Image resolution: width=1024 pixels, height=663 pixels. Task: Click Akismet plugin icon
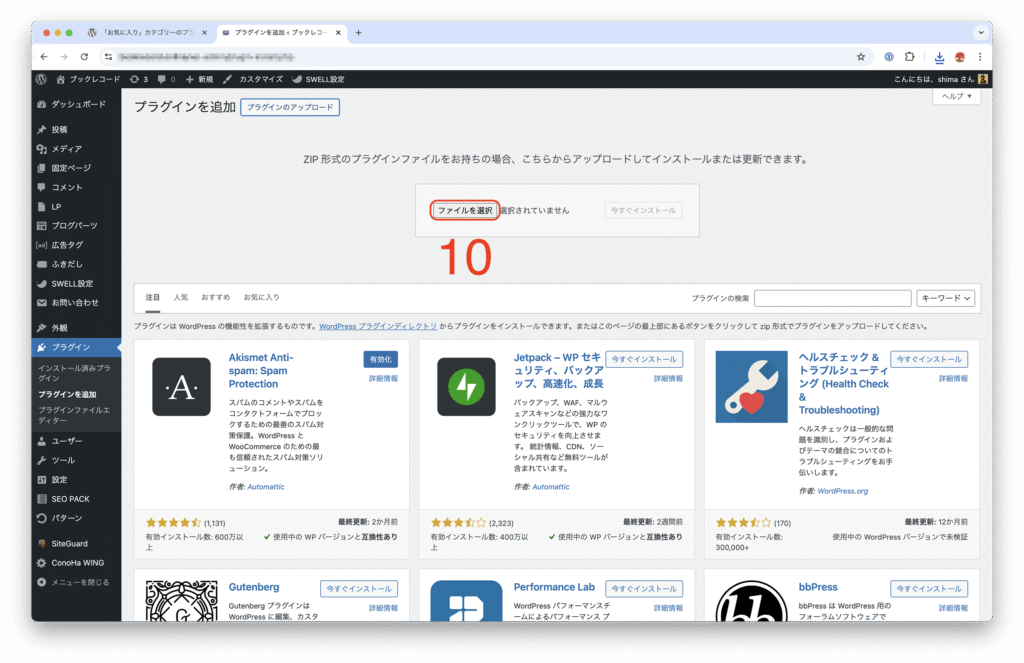(182, 387)
